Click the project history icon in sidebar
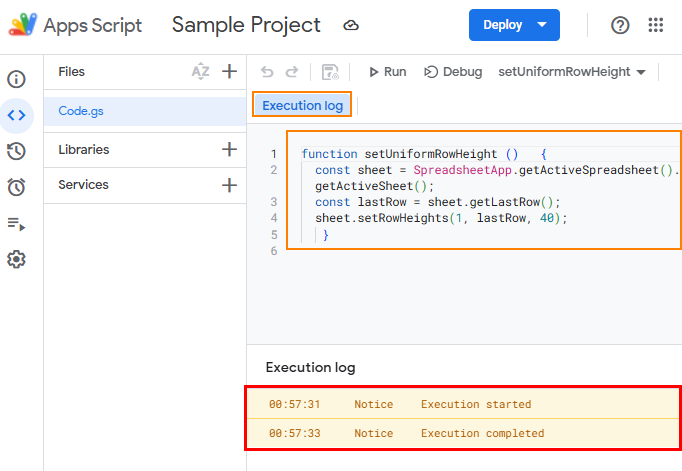 [x=16, y=151]
